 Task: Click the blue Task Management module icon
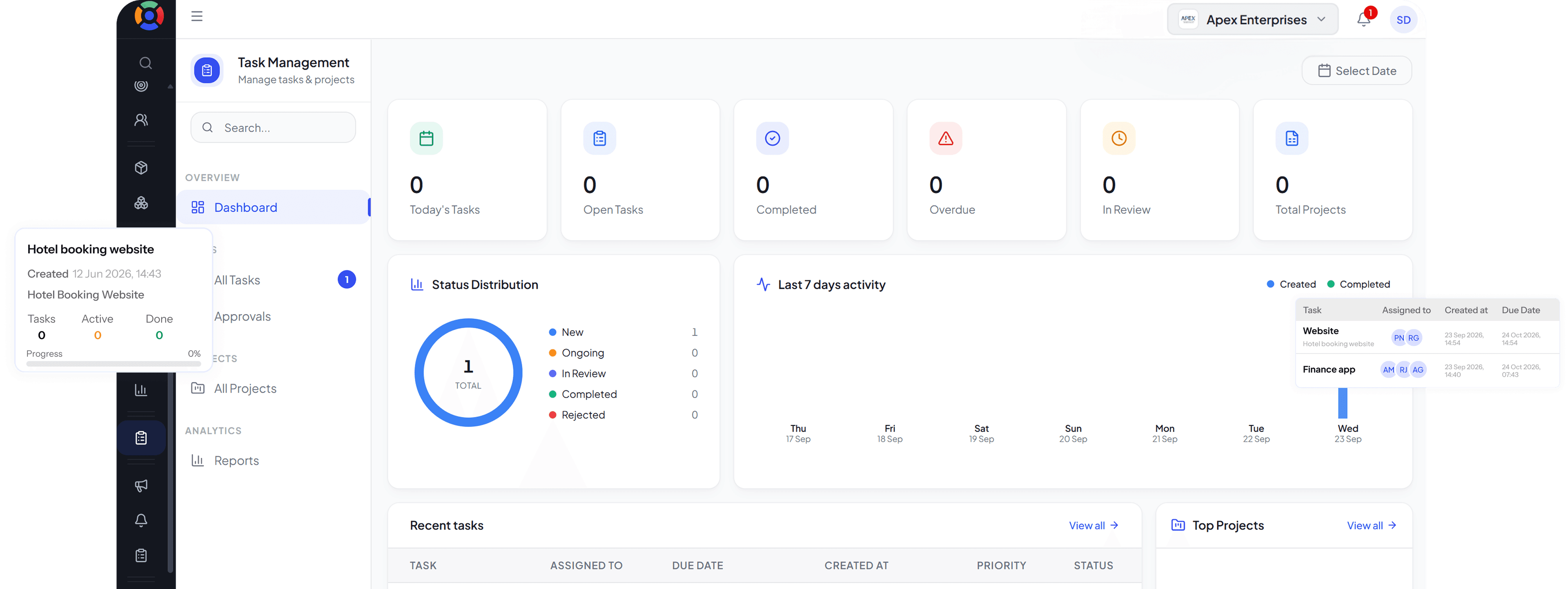click(x=207, y=71)
